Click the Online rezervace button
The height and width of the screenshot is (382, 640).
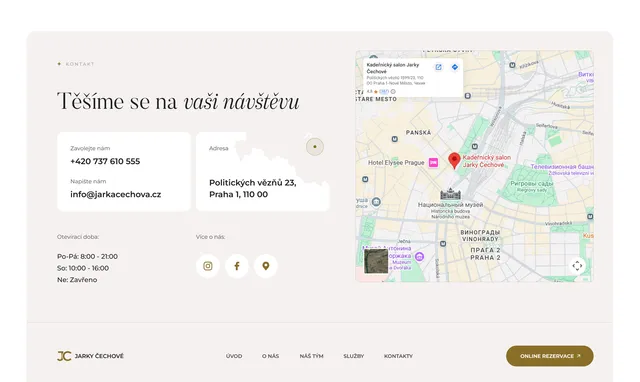(x=550, y=356)
